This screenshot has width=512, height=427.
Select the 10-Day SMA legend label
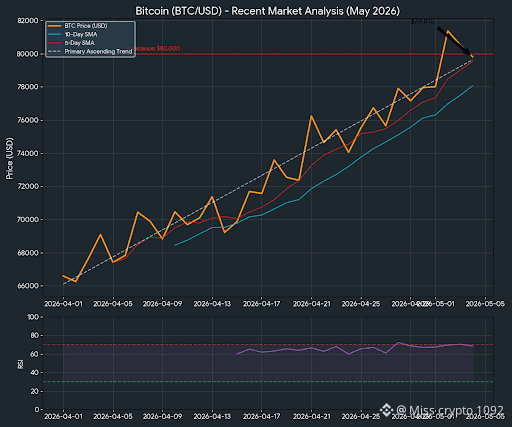[x=81, y=35]
